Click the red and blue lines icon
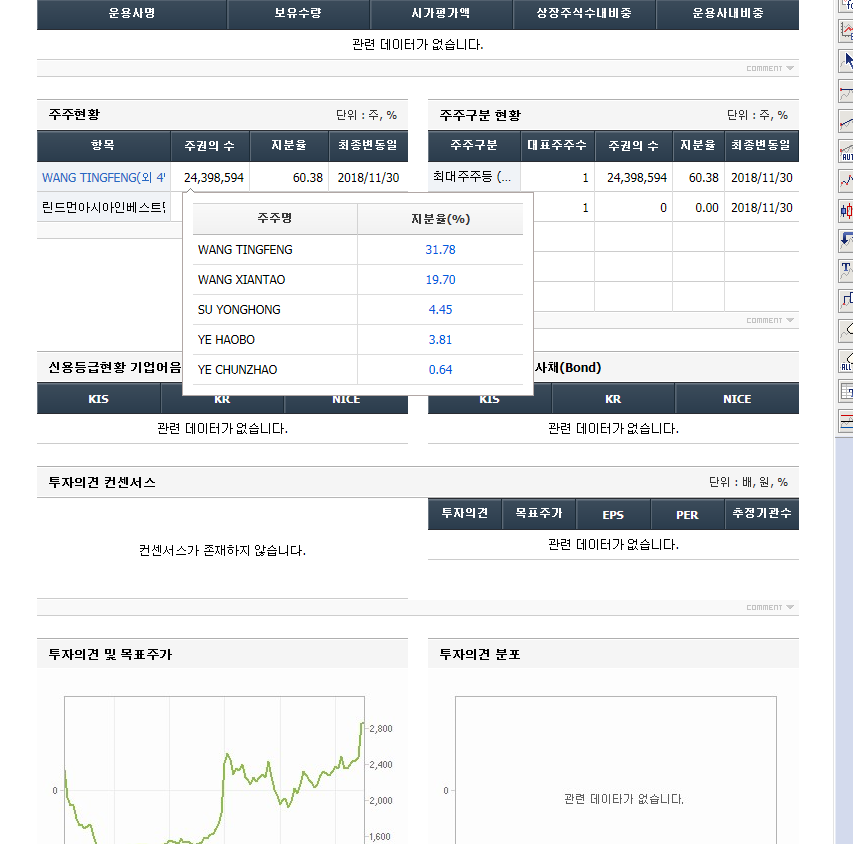This screenshot has width=853, height=844. pyautogui.click(x=846, y=421)
